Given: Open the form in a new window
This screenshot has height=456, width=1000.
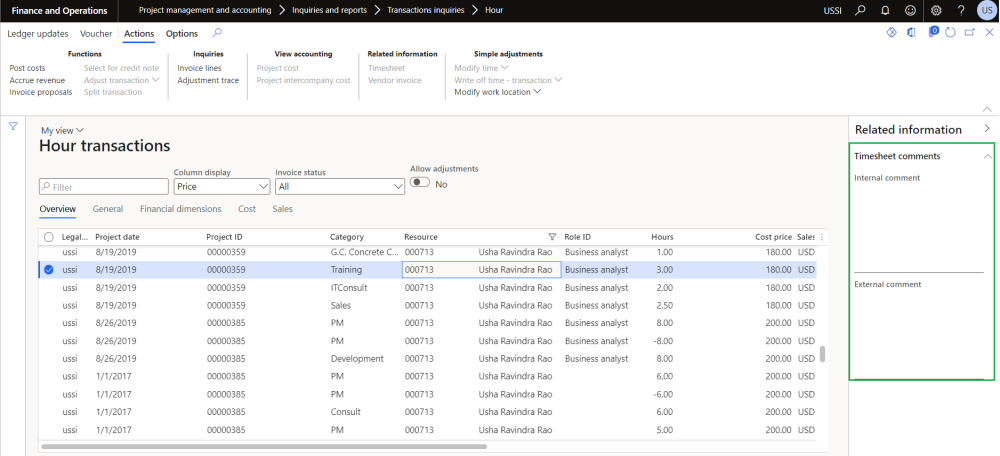Looking at the screenshot, I should [x=968, y=33].
